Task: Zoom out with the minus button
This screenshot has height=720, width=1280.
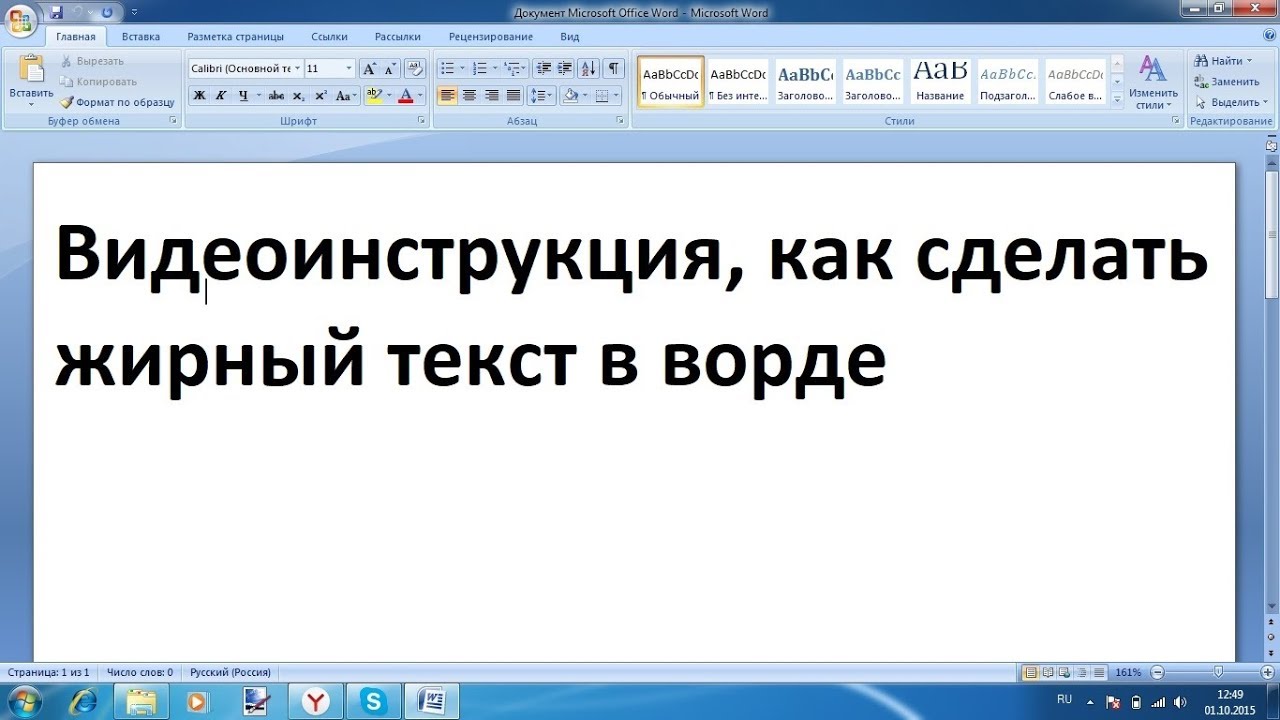Action: coord(1158,672)
